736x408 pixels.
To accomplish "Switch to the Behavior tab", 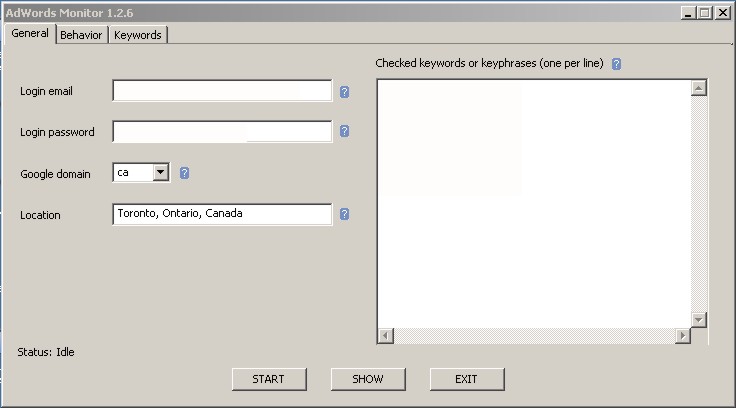I will tap(81, 35).
